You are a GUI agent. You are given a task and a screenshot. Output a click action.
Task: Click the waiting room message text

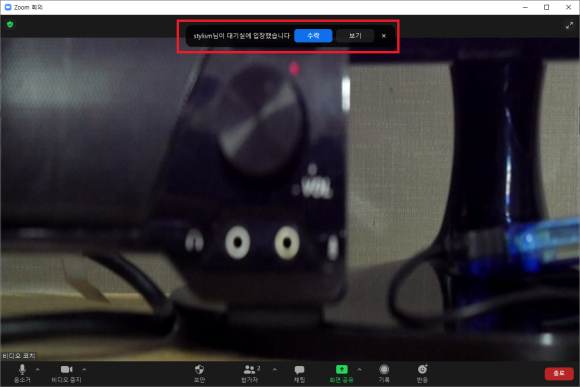[242, 36]
